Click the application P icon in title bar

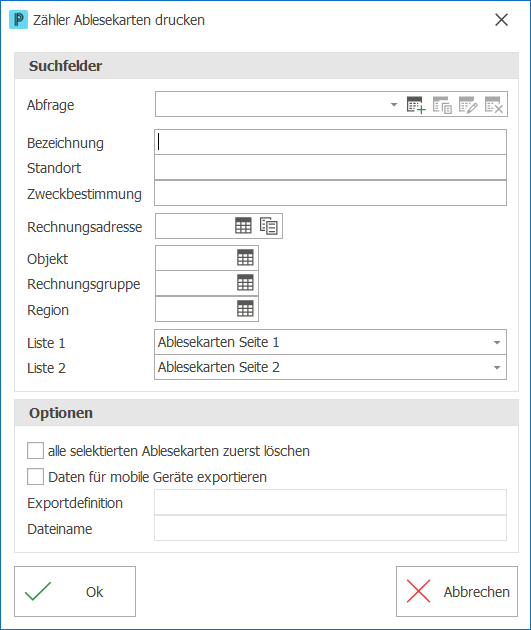(18, 20)
